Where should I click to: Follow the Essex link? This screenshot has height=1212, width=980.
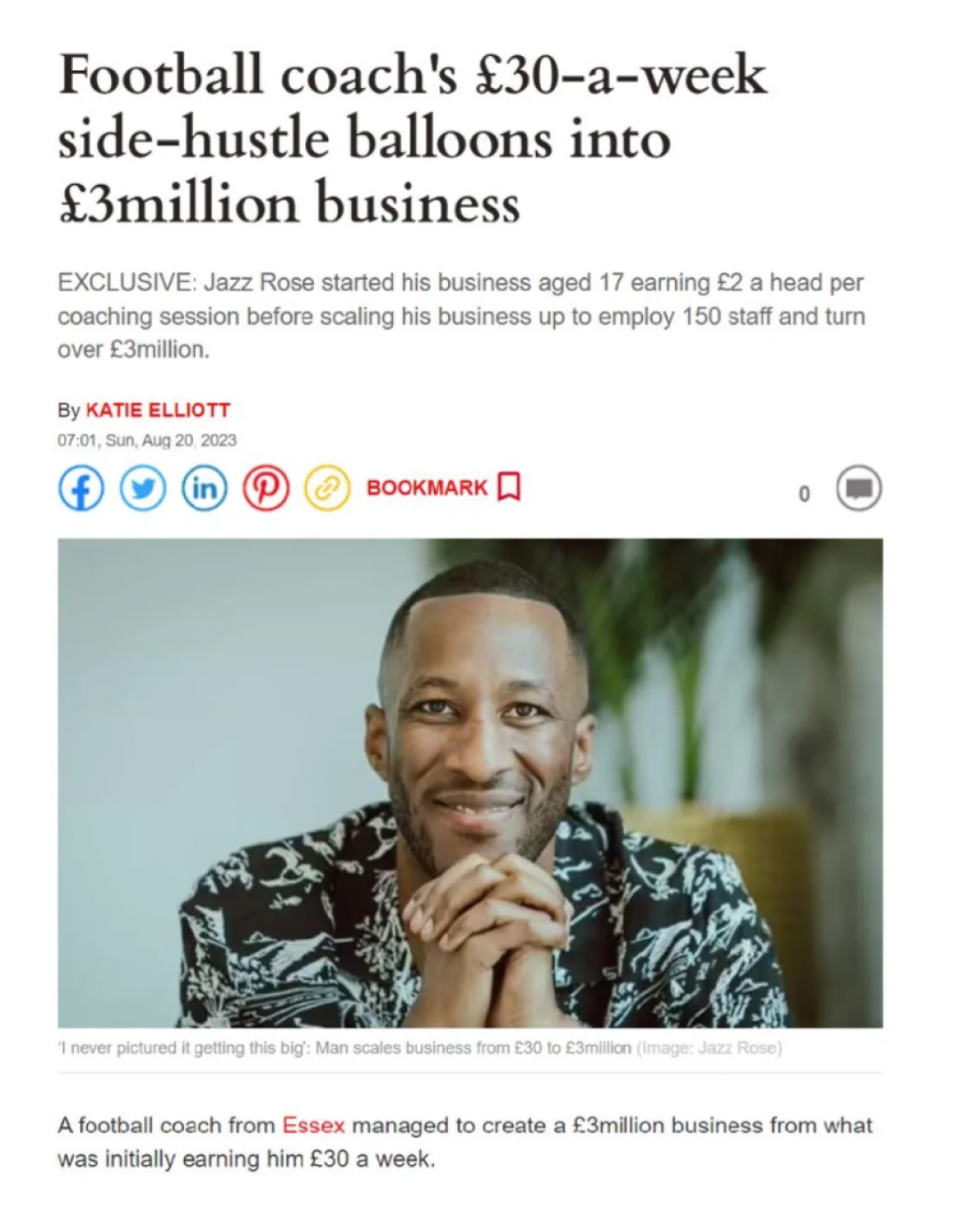[313, 1125]
